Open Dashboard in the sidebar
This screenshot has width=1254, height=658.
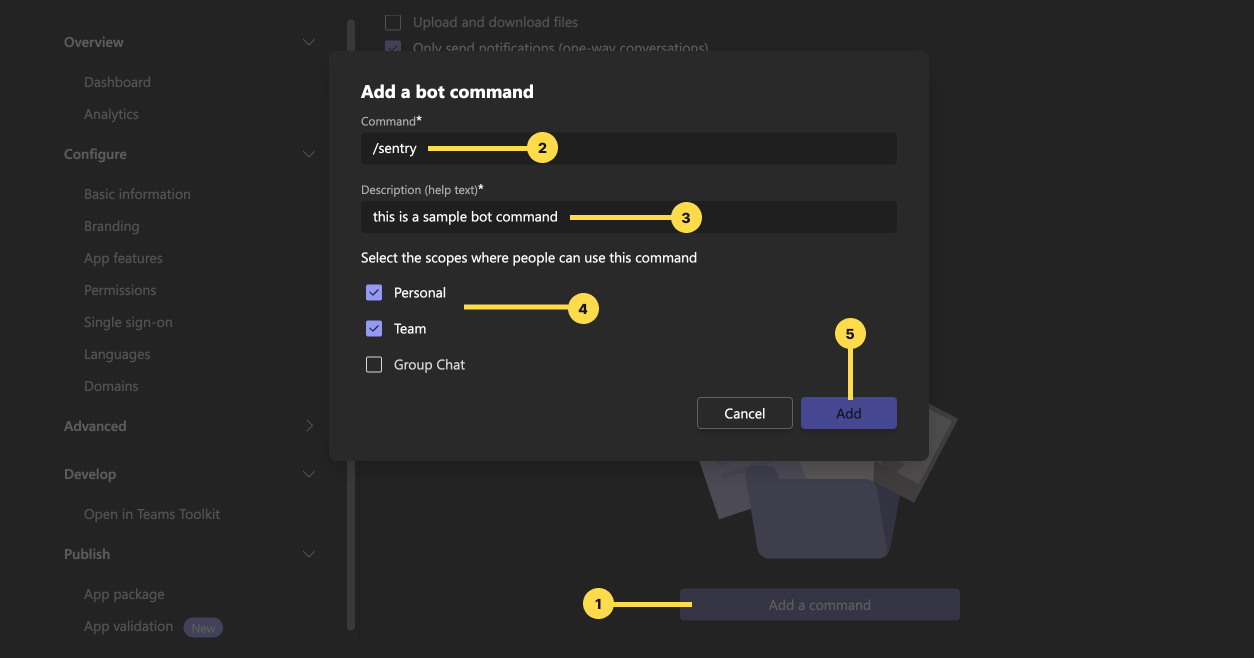point(117,82)
